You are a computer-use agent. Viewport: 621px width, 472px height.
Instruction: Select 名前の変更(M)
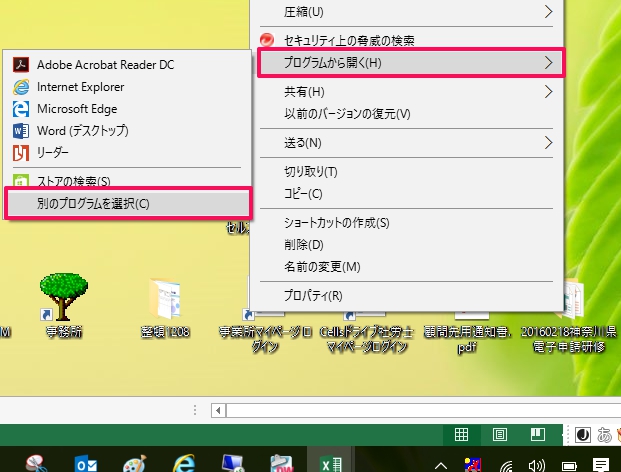pyautogui.click(x=407, y=267)
